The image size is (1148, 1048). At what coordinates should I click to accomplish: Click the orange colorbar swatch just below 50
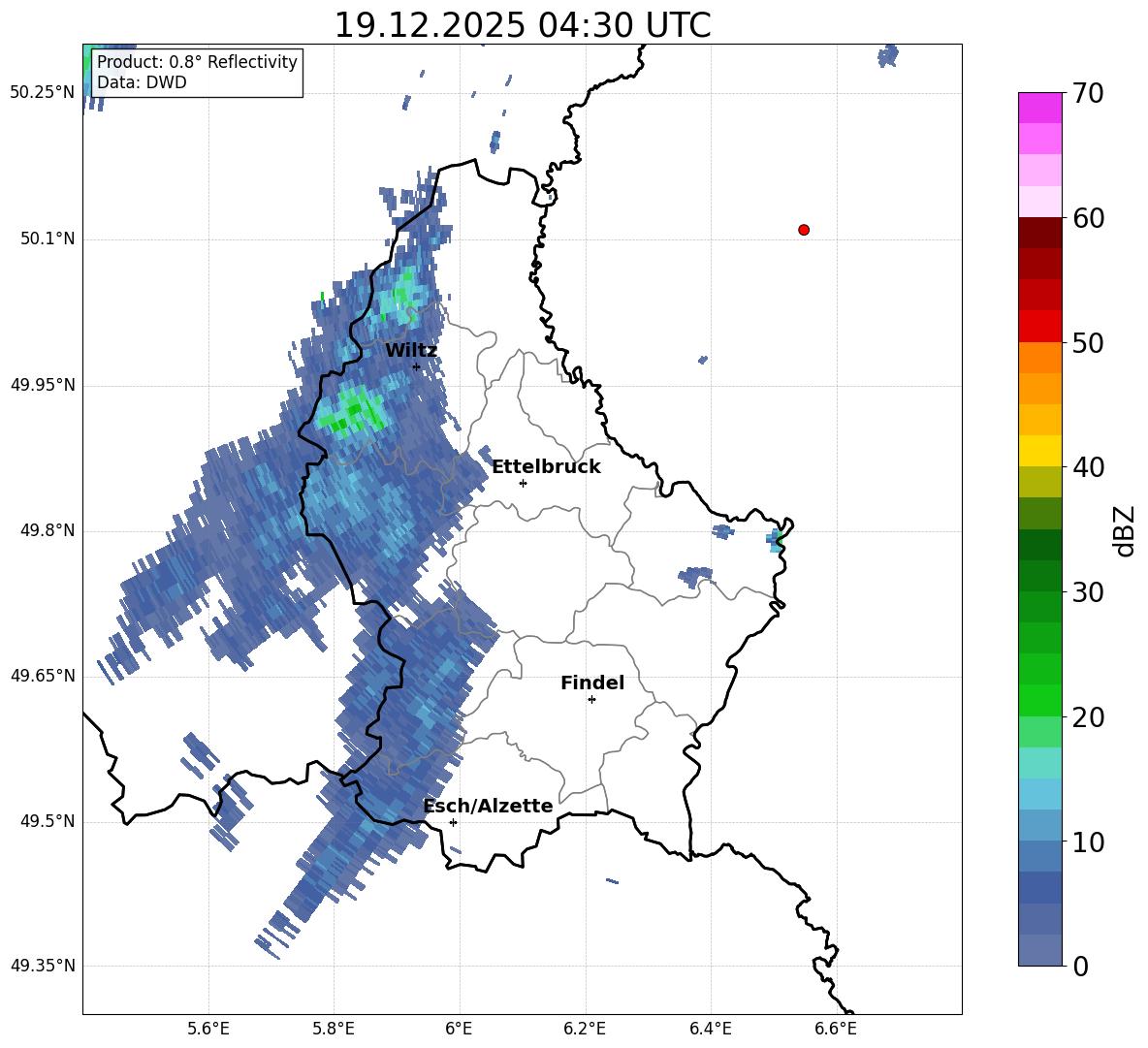tap(1039, 358)
